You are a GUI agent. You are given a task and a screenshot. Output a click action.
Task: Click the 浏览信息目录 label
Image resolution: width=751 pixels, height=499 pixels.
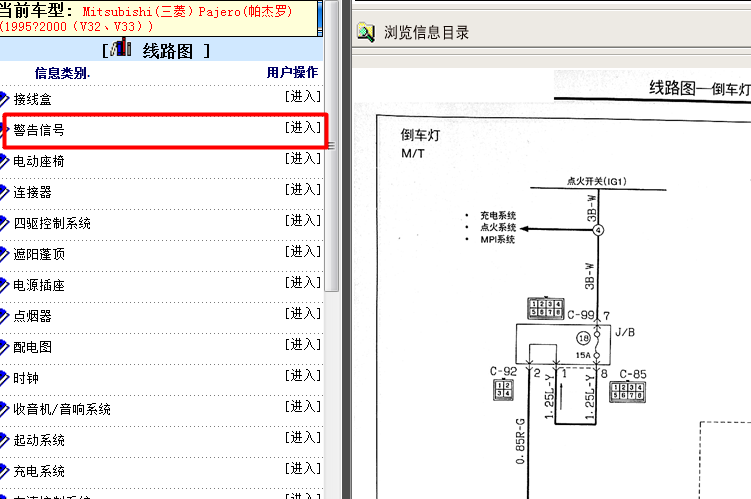coord(426,33)
